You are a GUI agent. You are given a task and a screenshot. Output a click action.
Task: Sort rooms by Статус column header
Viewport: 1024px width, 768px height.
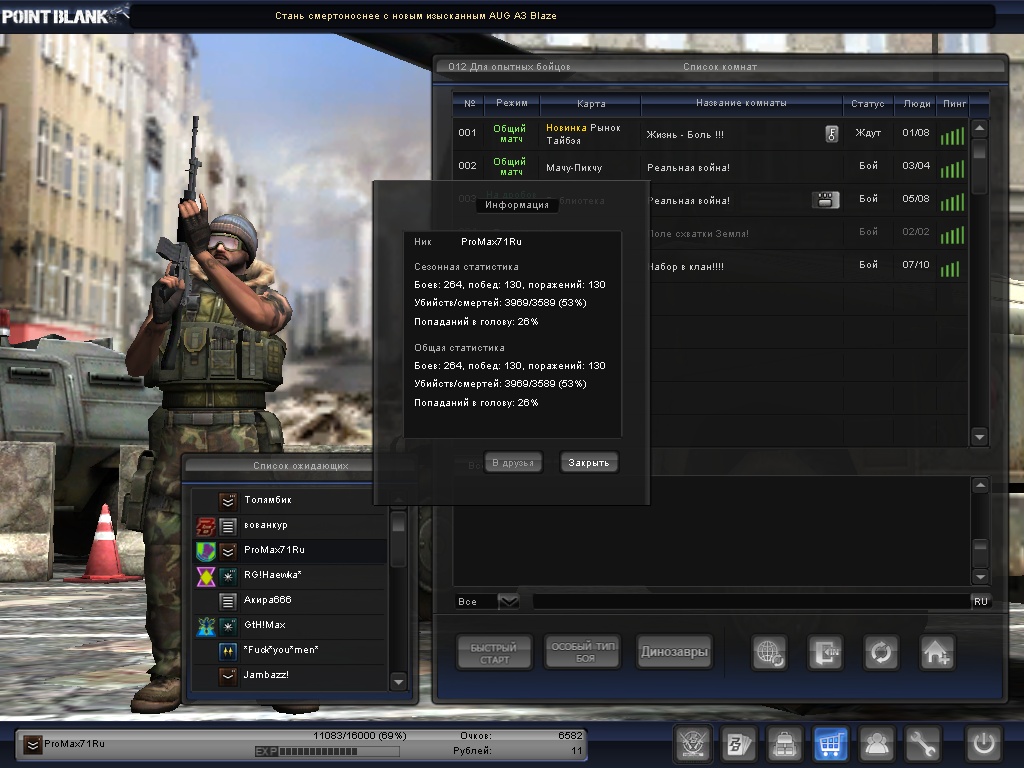867,103
